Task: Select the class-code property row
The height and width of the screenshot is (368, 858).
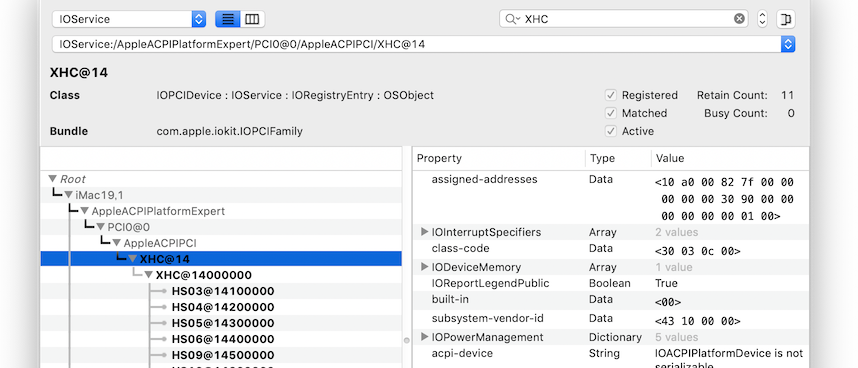Action: [610, 249]
